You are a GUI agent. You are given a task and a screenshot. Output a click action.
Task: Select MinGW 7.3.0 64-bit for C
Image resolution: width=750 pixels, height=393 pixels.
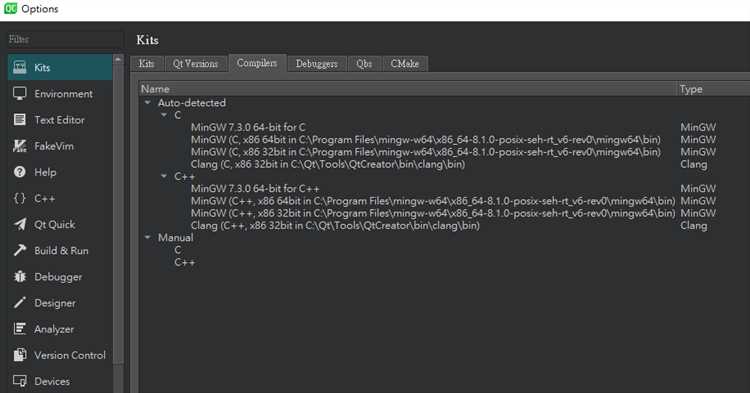(x=248, y=127)
